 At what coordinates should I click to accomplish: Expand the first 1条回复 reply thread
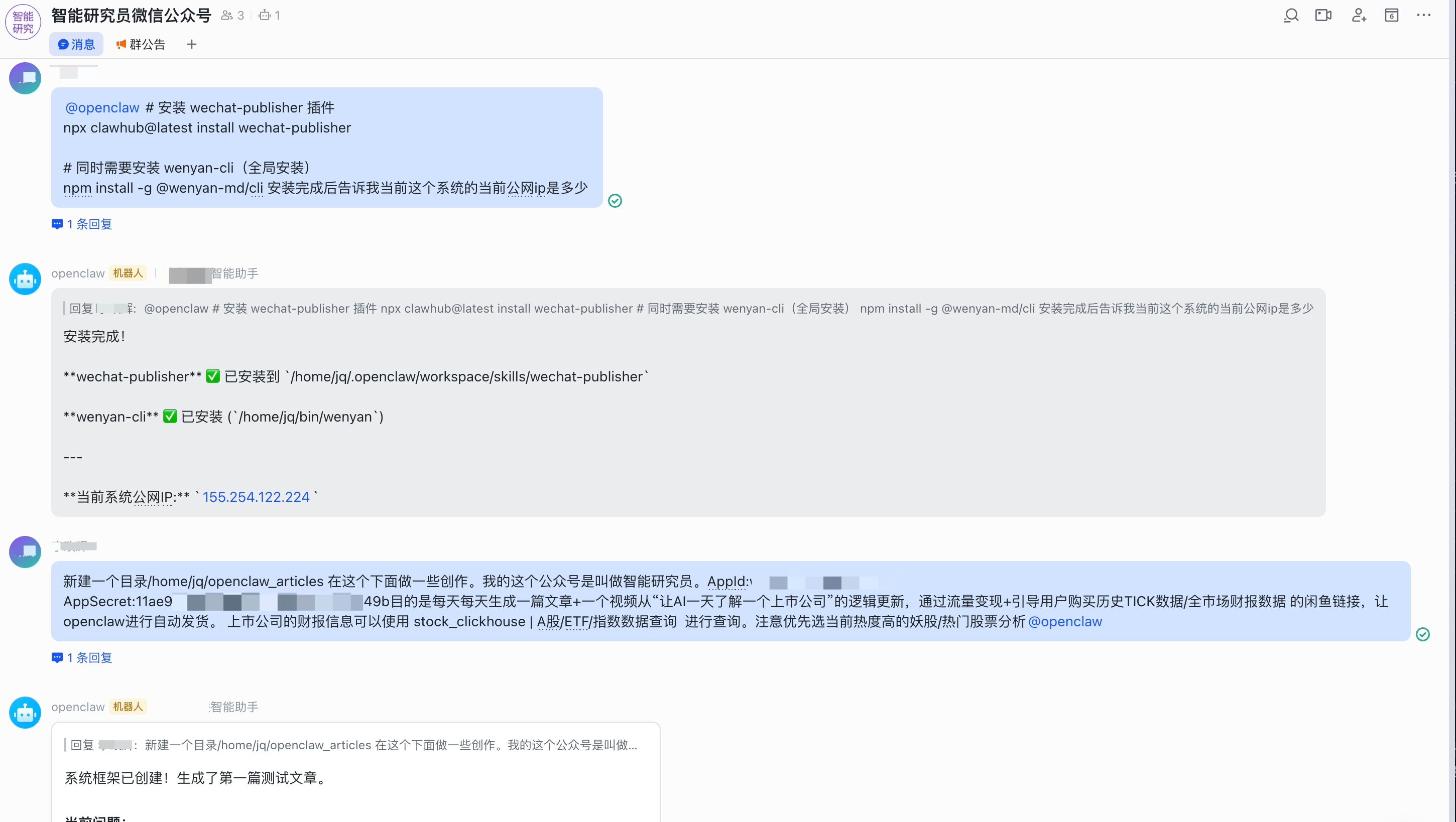pyautogui.click(x=81, y=224)
